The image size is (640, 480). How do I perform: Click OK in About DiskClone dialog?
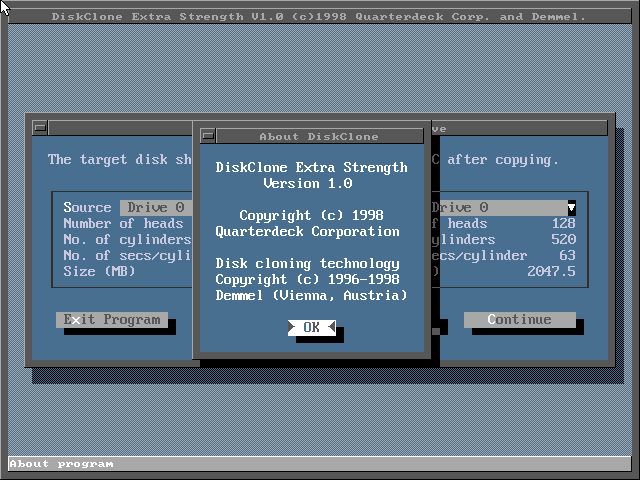tap(311, 327)
